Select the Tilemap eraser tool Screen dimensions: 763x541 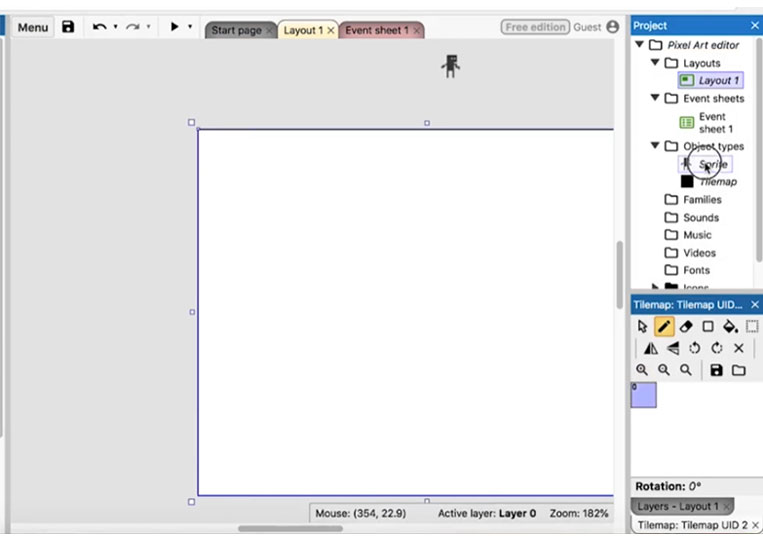686,326
